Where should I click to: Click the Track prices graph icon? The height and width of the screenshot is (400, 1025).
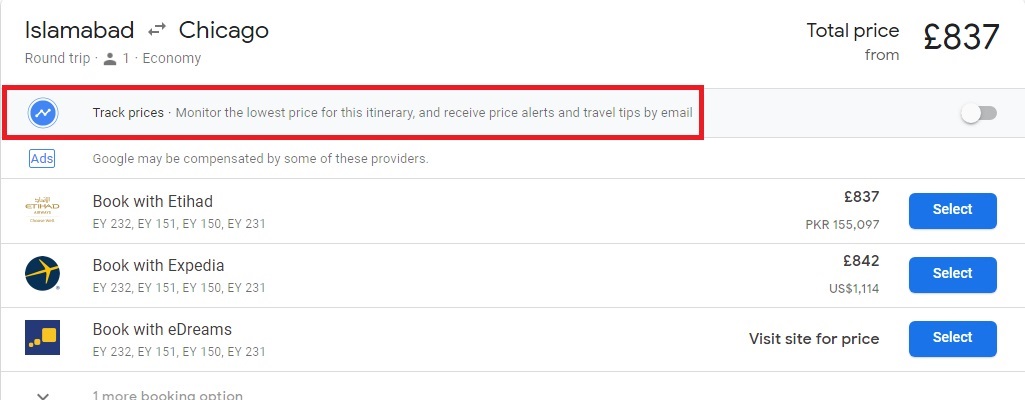(43, 113)
